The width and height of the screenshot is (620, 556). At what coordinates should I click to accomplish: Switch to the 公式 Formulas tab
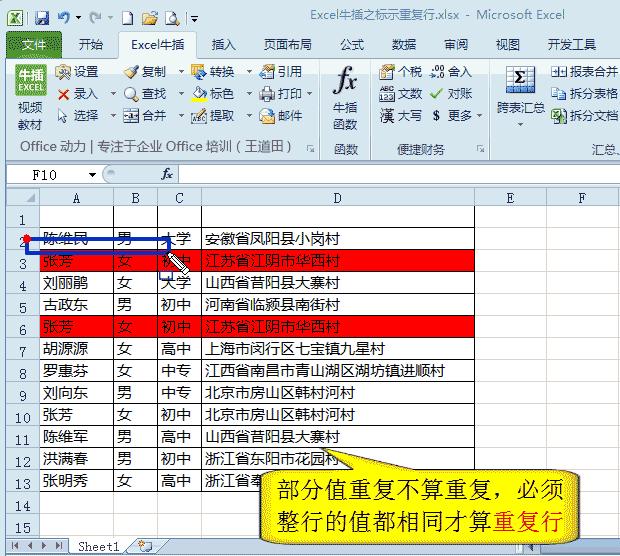coord(352,45)
